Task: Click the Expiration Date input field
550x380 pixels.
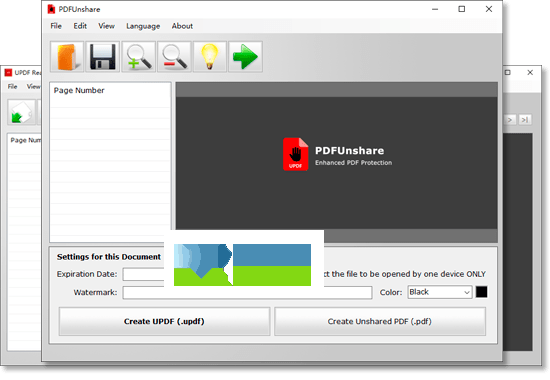Action: pos(143,274)
